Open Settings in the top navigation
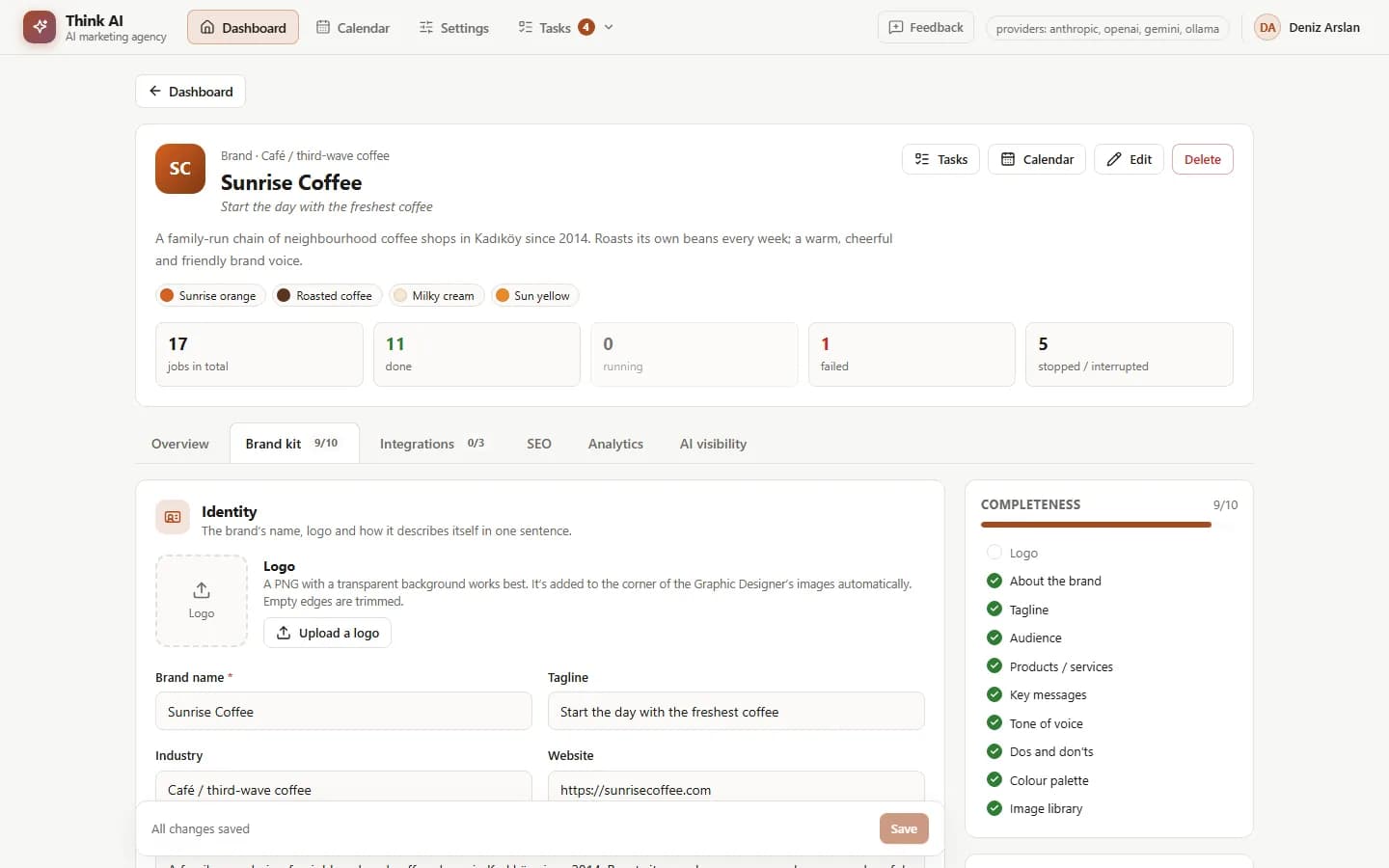This screenshot has height=868, width=1389. (x=454, y=27)
